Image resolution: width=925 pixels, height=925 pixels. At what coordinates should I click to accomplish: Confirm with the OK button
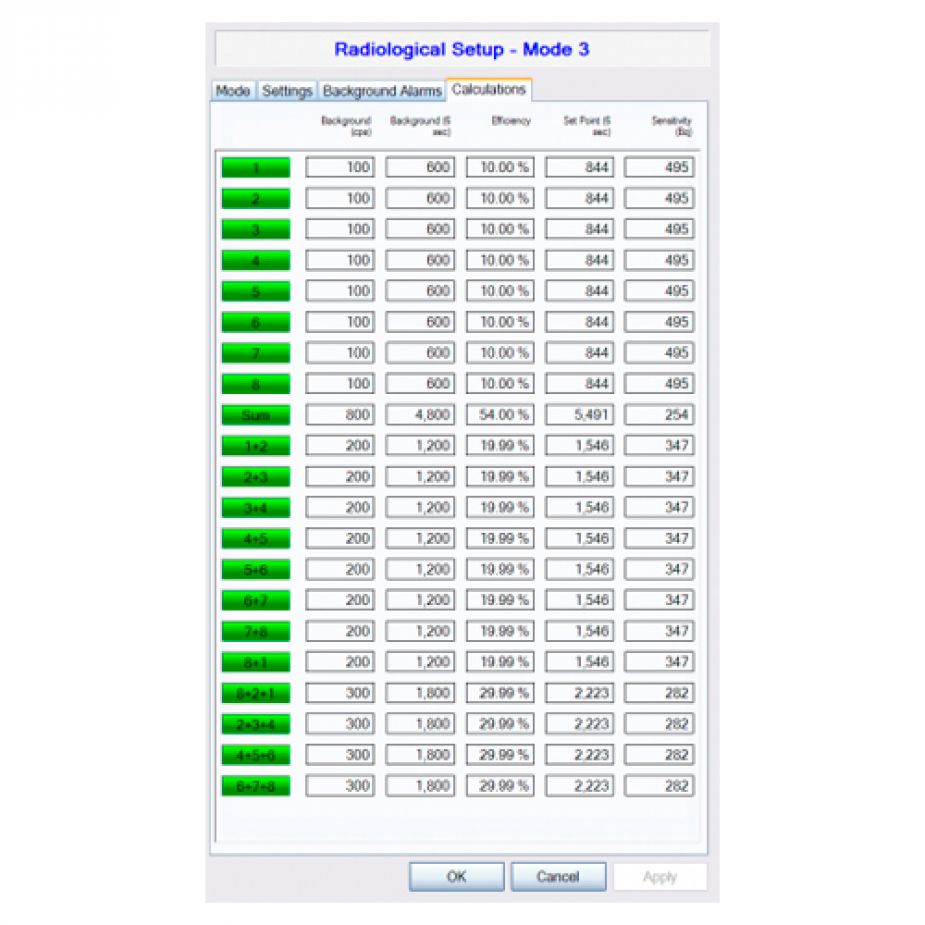pos(457,877)
